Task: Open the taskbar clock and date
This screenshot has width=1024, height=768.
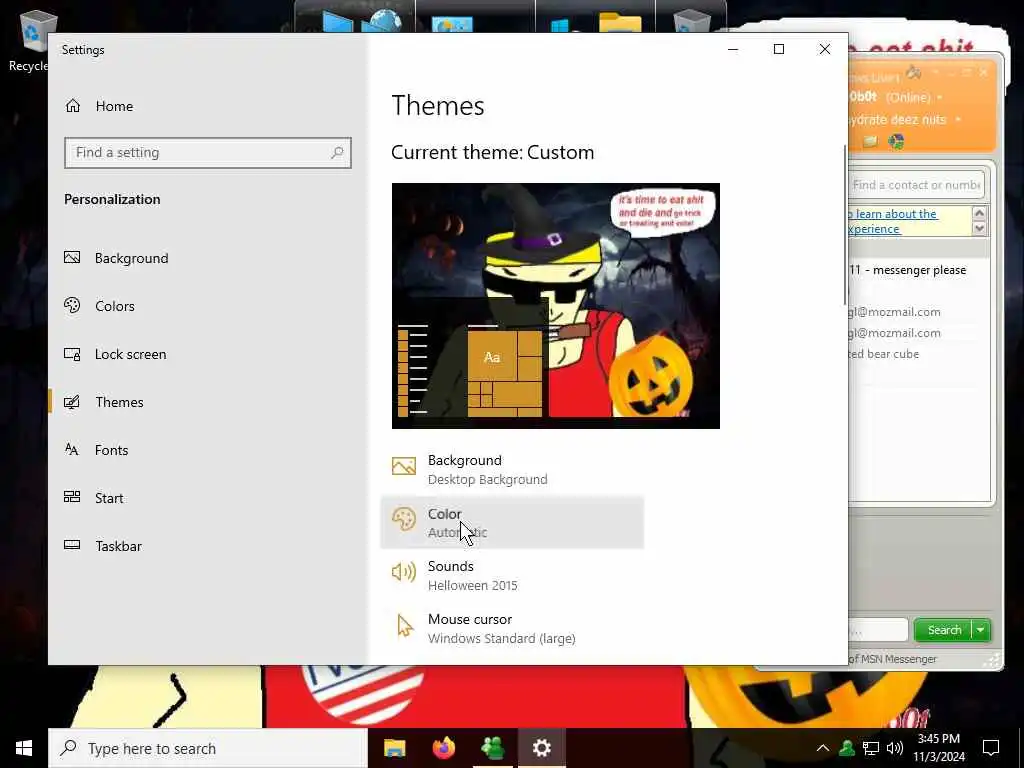Action: pyautogui.click(x=939, y=748)
